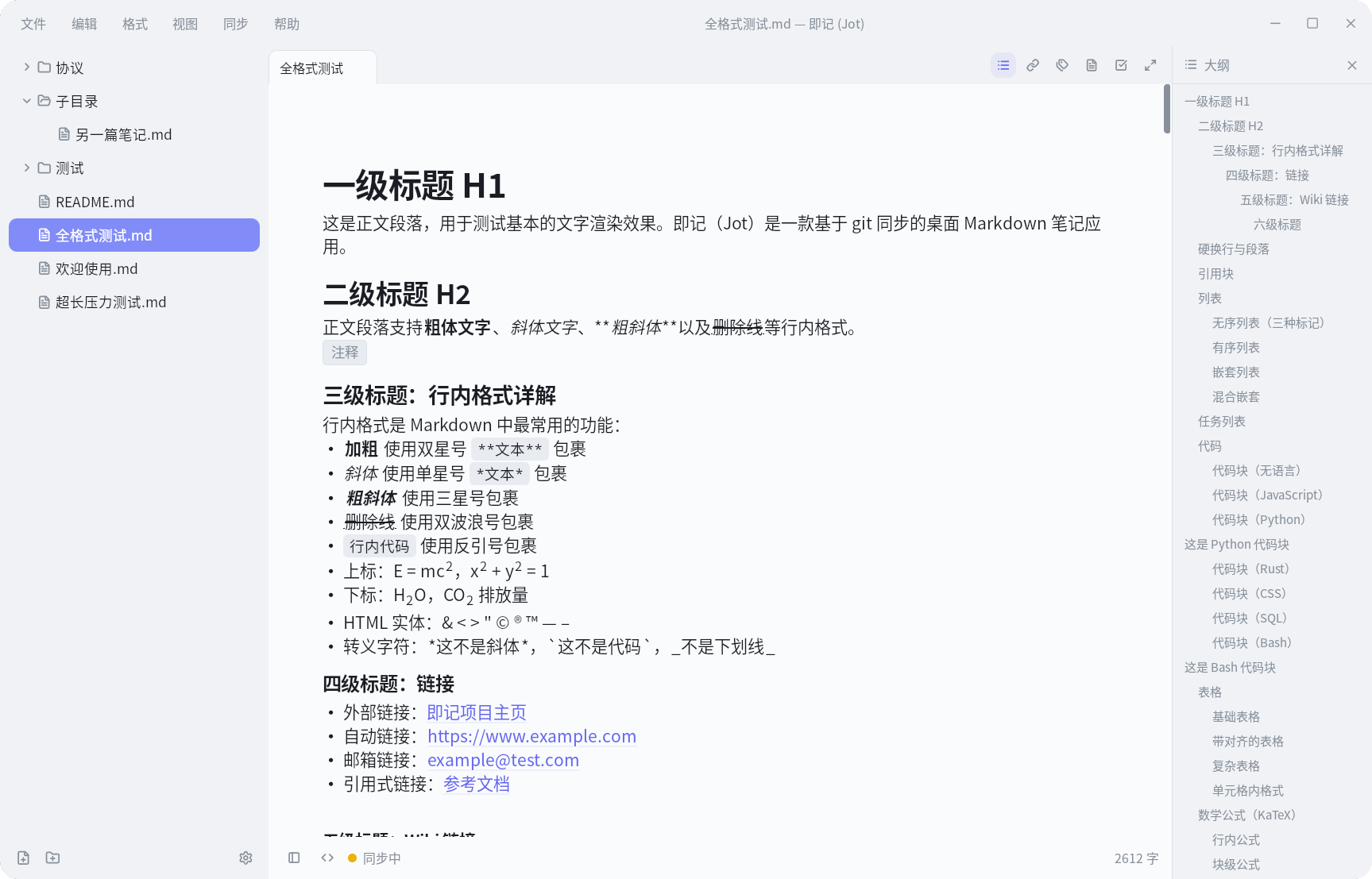Screen dimensions: 1372x879
Task: Open the tags panel icon
Action: tap(1062, 65)
